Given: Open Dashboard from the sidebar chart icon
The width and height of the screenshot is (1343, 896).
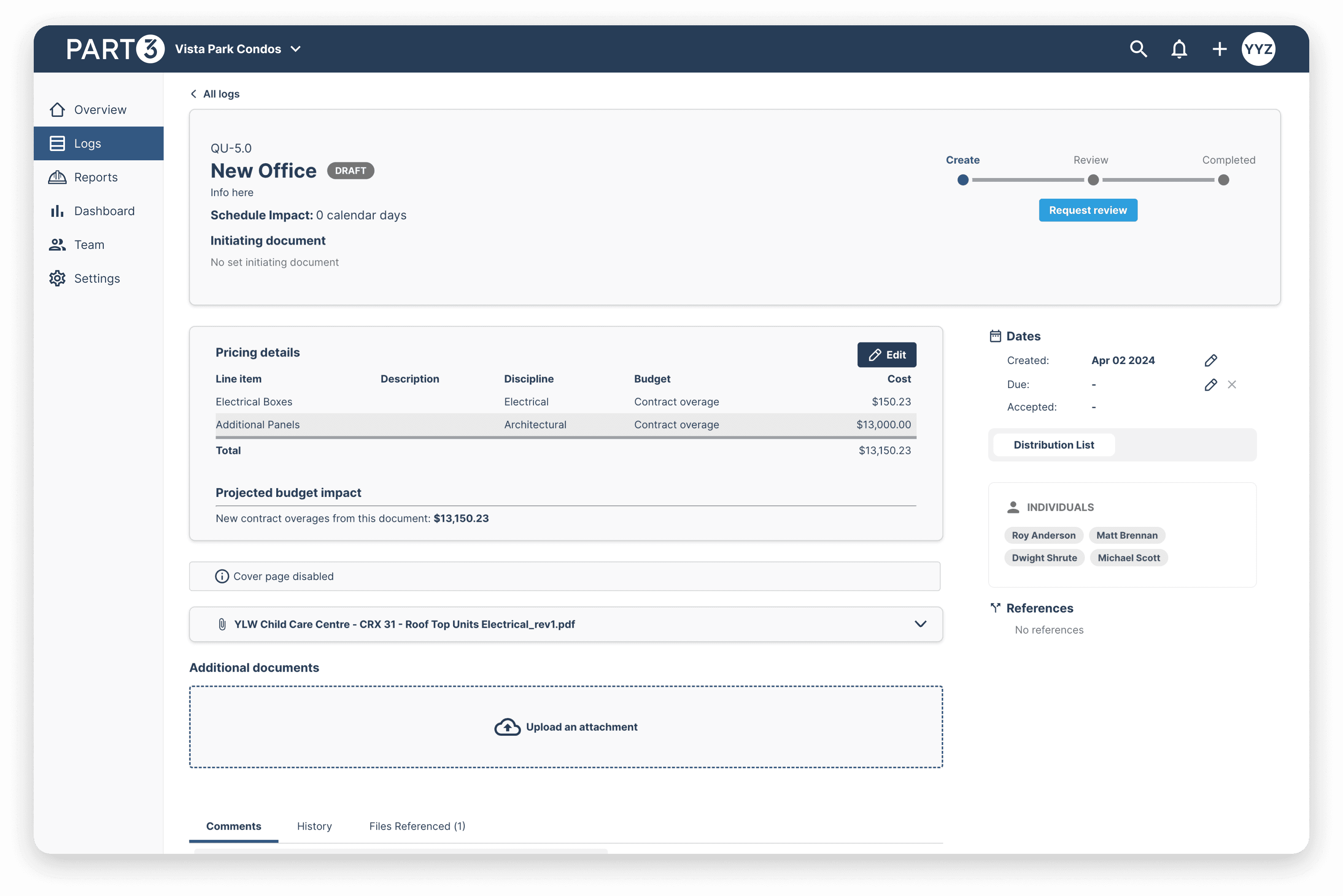Looking at the screenshot, I should click(58, 211).
